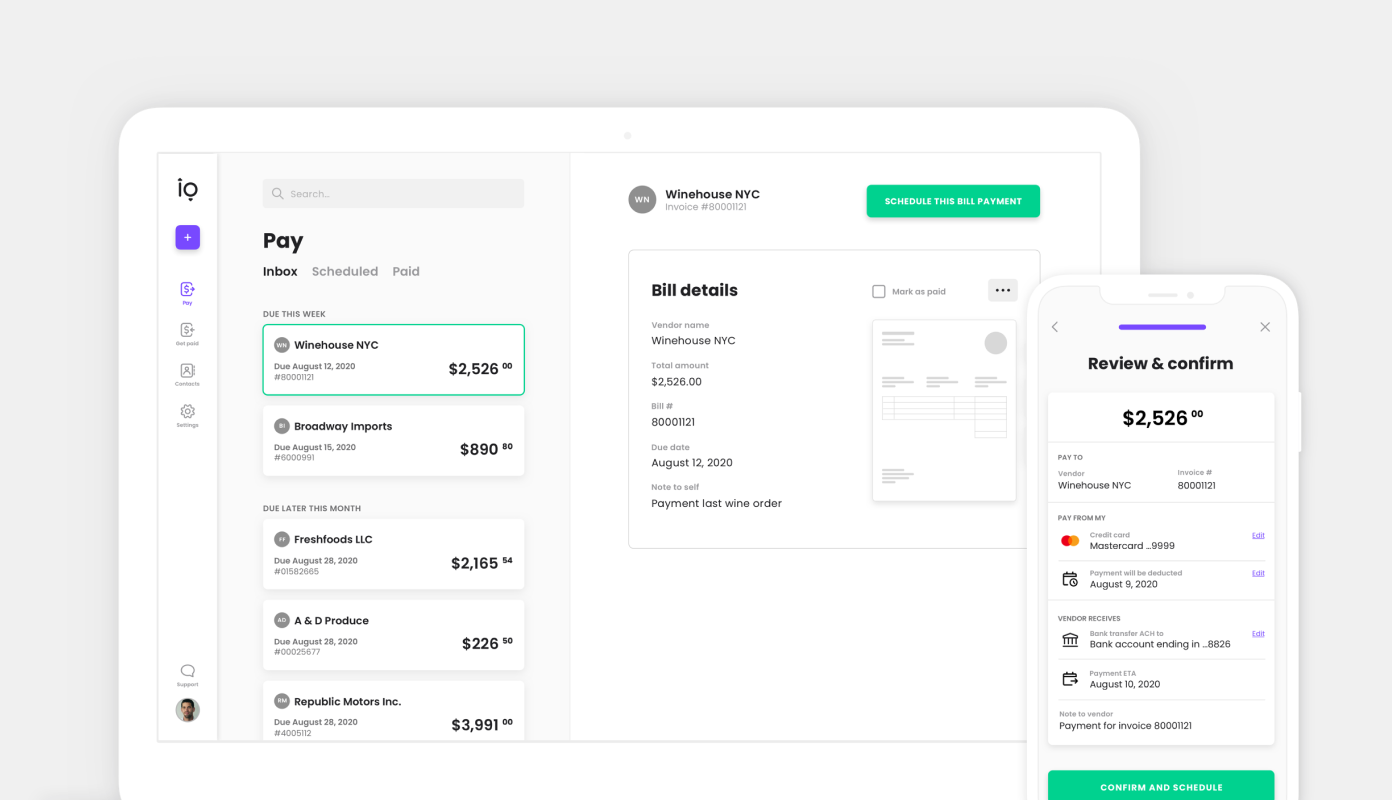1392x800 pixels.
Task: Click the 'Bill details' heading
Action: pos(694,290)
